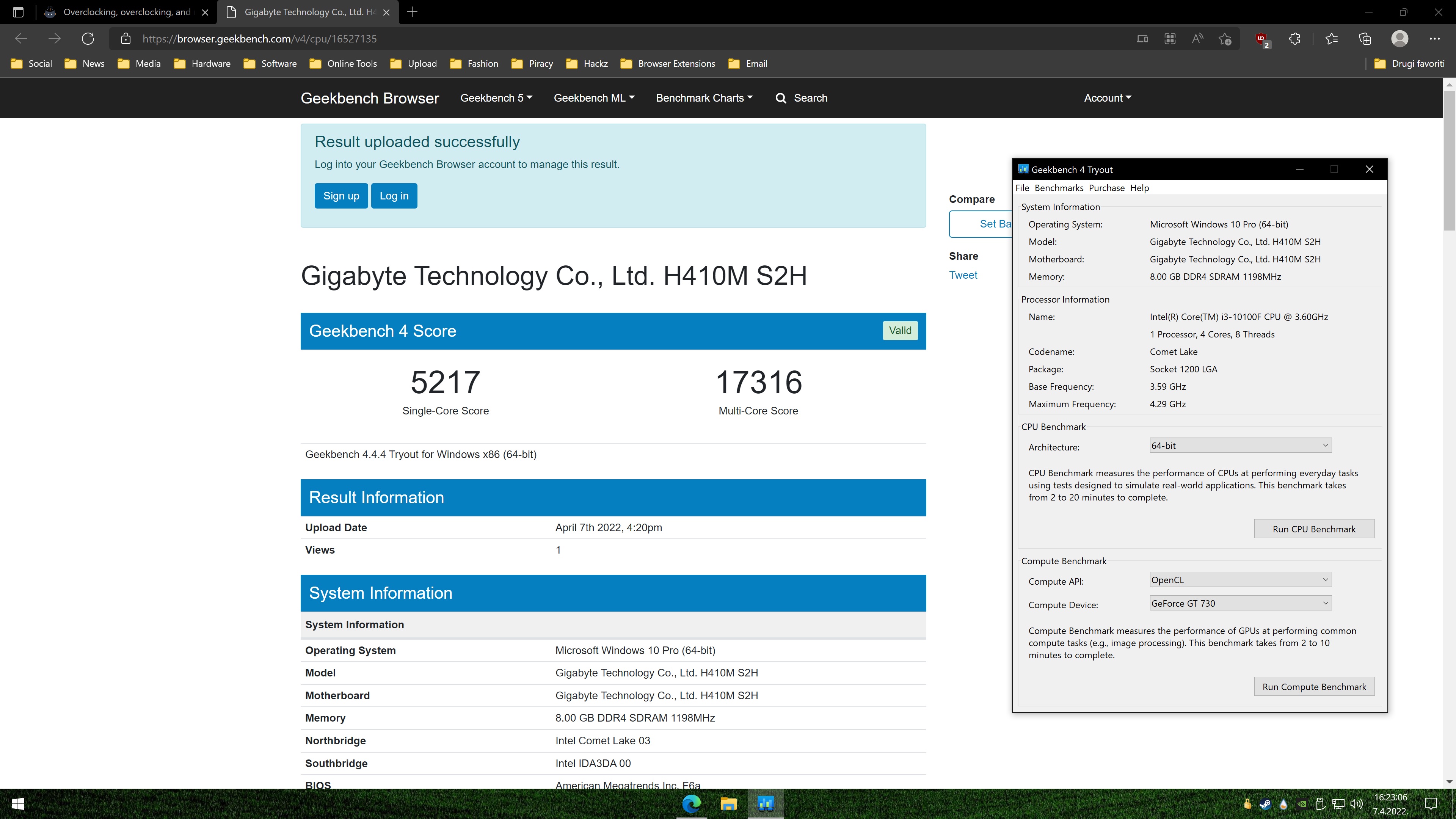Open the Email bookmarks folder
The image size is (1456, 819).
coord(748,63)
